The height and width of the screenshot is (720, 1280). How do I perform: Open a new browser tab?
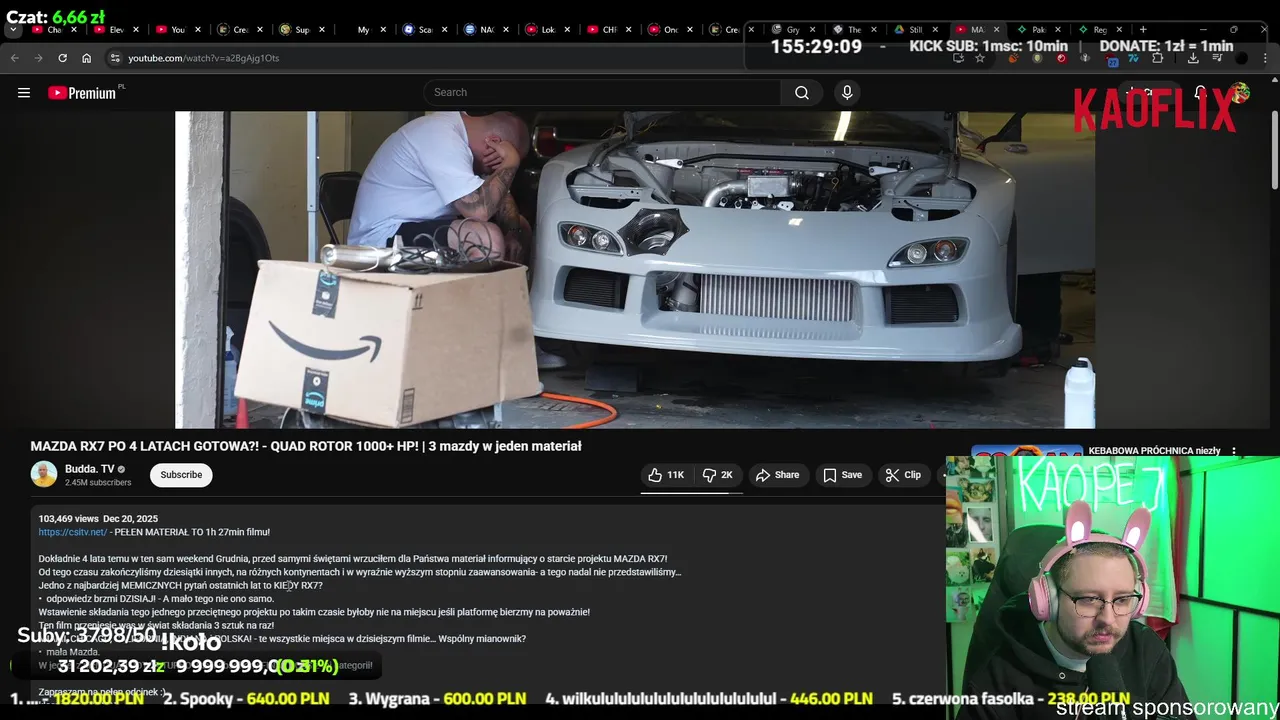pyautogui.click(x=1143, y=29)
